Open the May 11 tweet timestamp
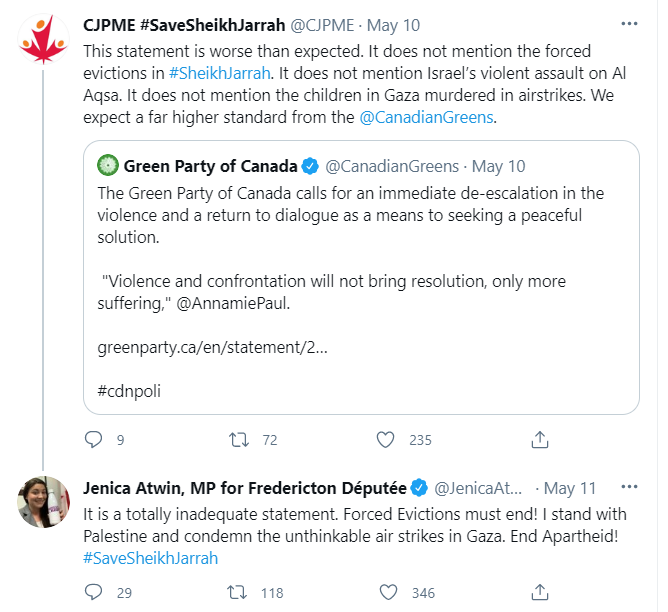 coord(570,488)
